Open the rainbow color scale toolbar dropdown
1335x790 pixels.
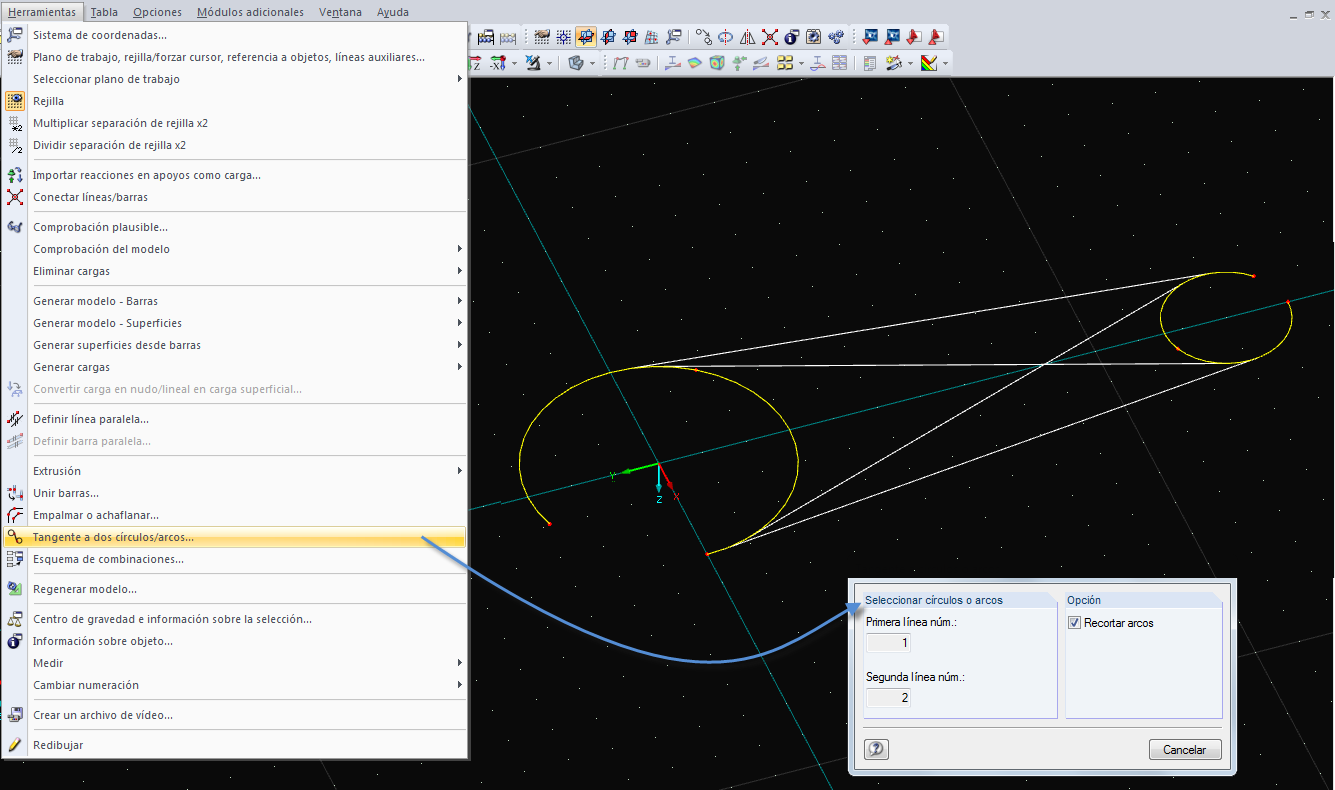tap(945, 63)
